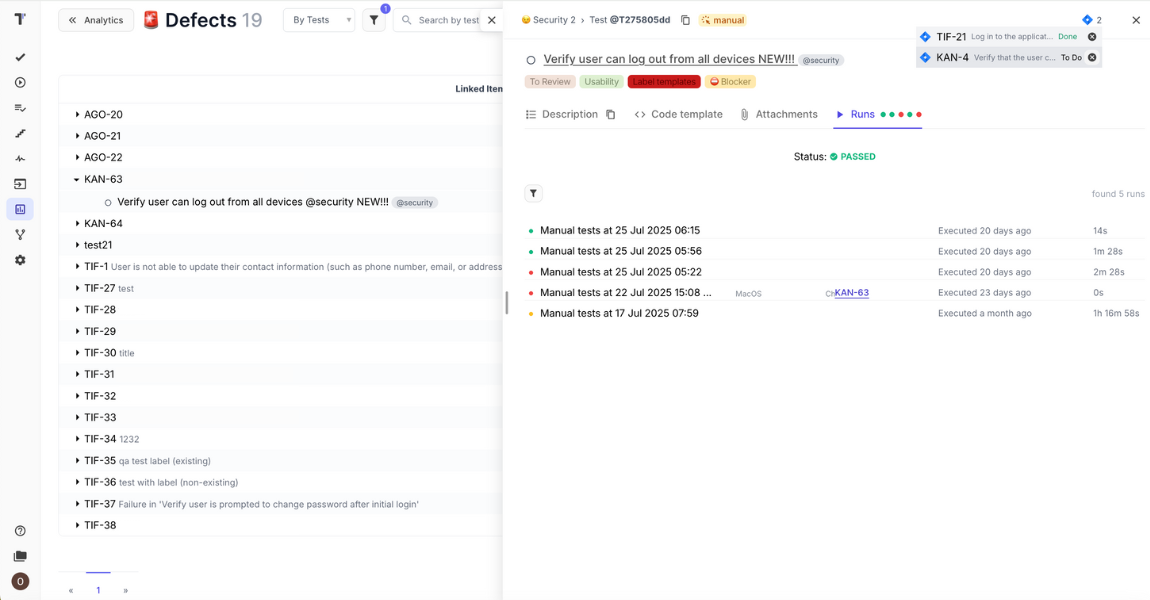Viewport: 1150px width, 600px height.
Task: Select the Tests checkmark icon in sidebar
Action: point(20,58)
